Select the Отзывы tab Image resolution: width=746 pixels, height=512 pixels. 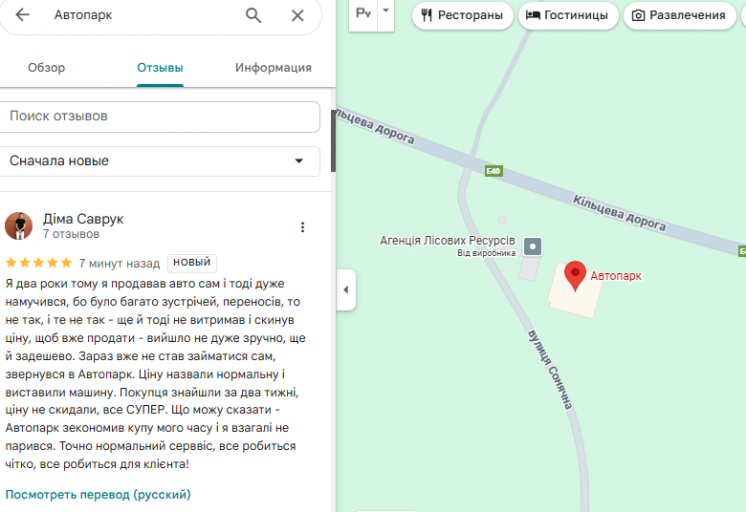point(160,68)
